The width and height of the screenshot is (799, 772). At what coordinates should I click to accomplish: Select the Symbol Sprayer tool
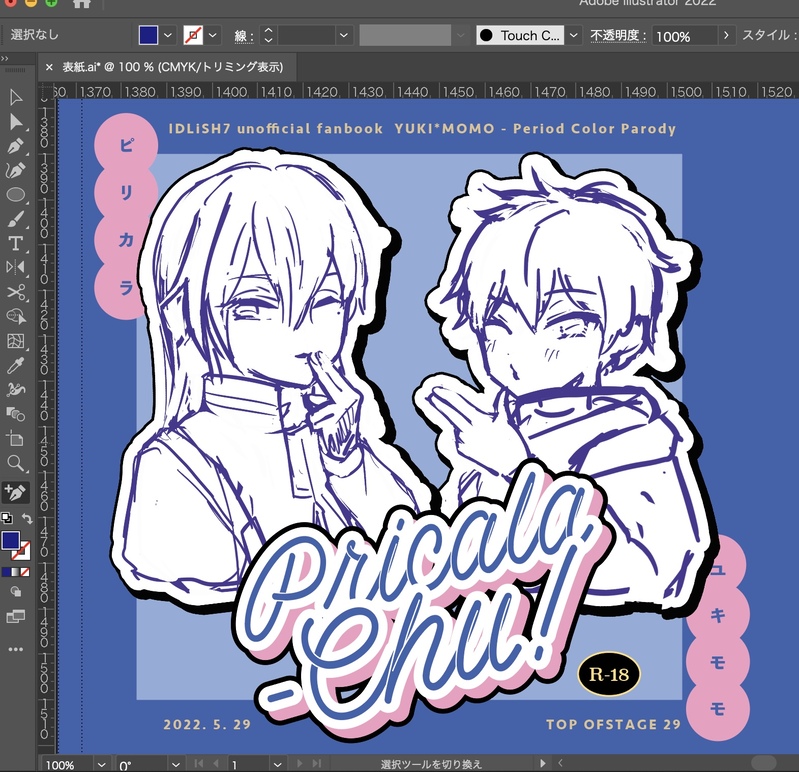coord(16,390)
